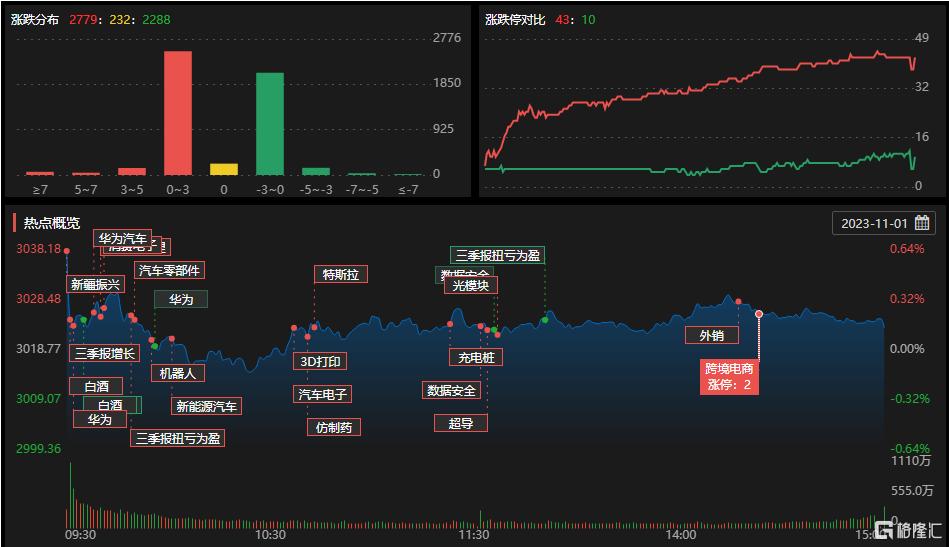Viewport: 949px width, 547px height.
Task: Click the 华为 red-bordered label below 白酒
Action: pyautogui.click(x=100, y=419)
